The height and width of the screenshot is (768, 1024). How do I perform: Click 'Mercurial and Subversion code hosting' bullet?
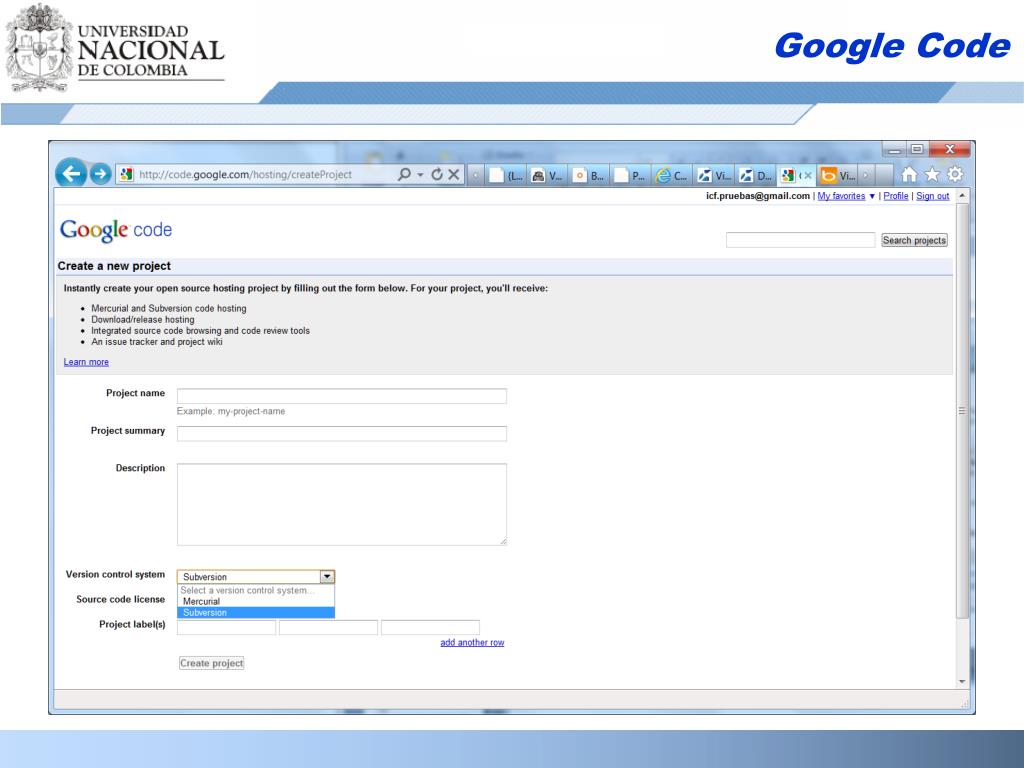168,308
